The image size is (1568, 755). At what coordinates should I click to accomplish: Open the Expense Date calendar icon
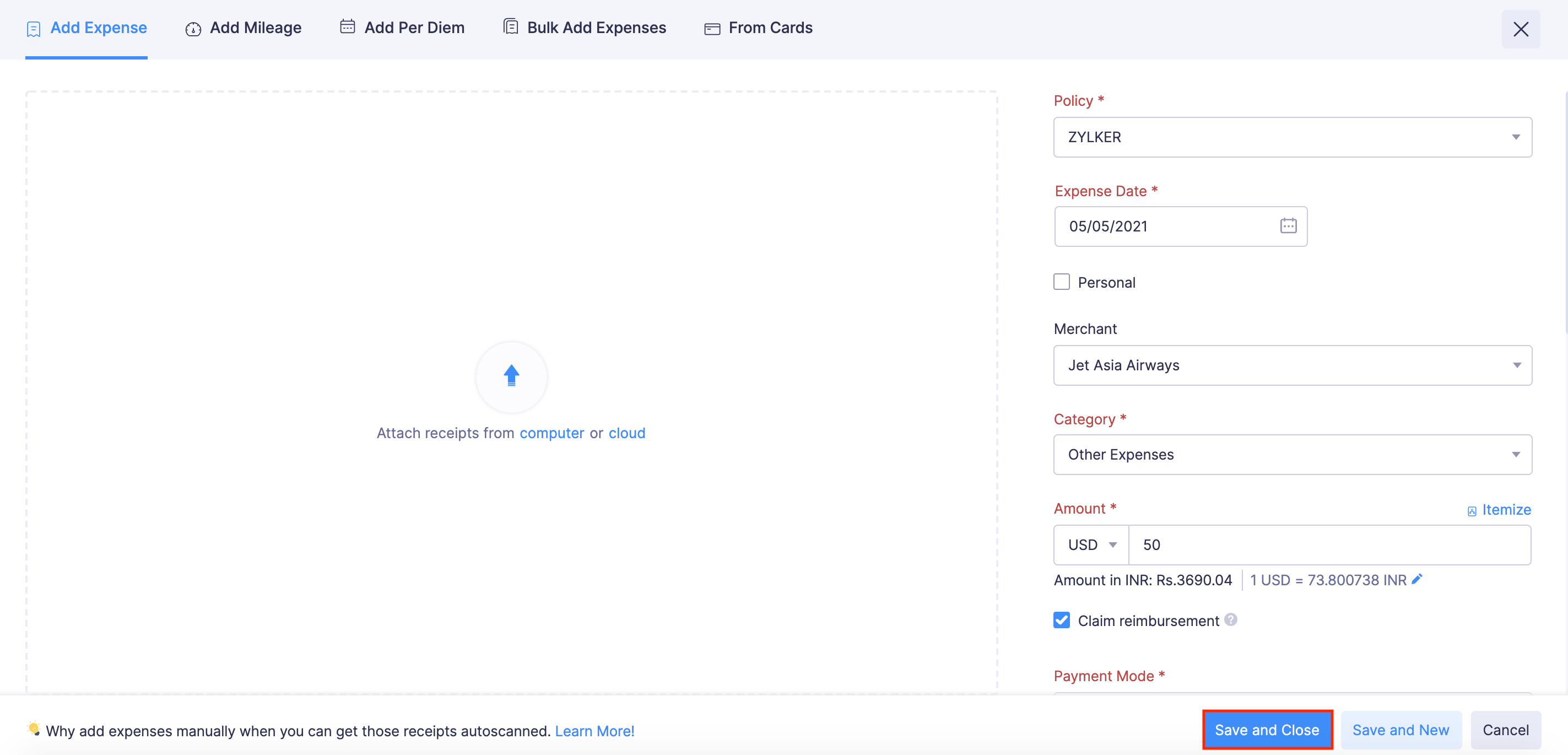point(1288,226)
